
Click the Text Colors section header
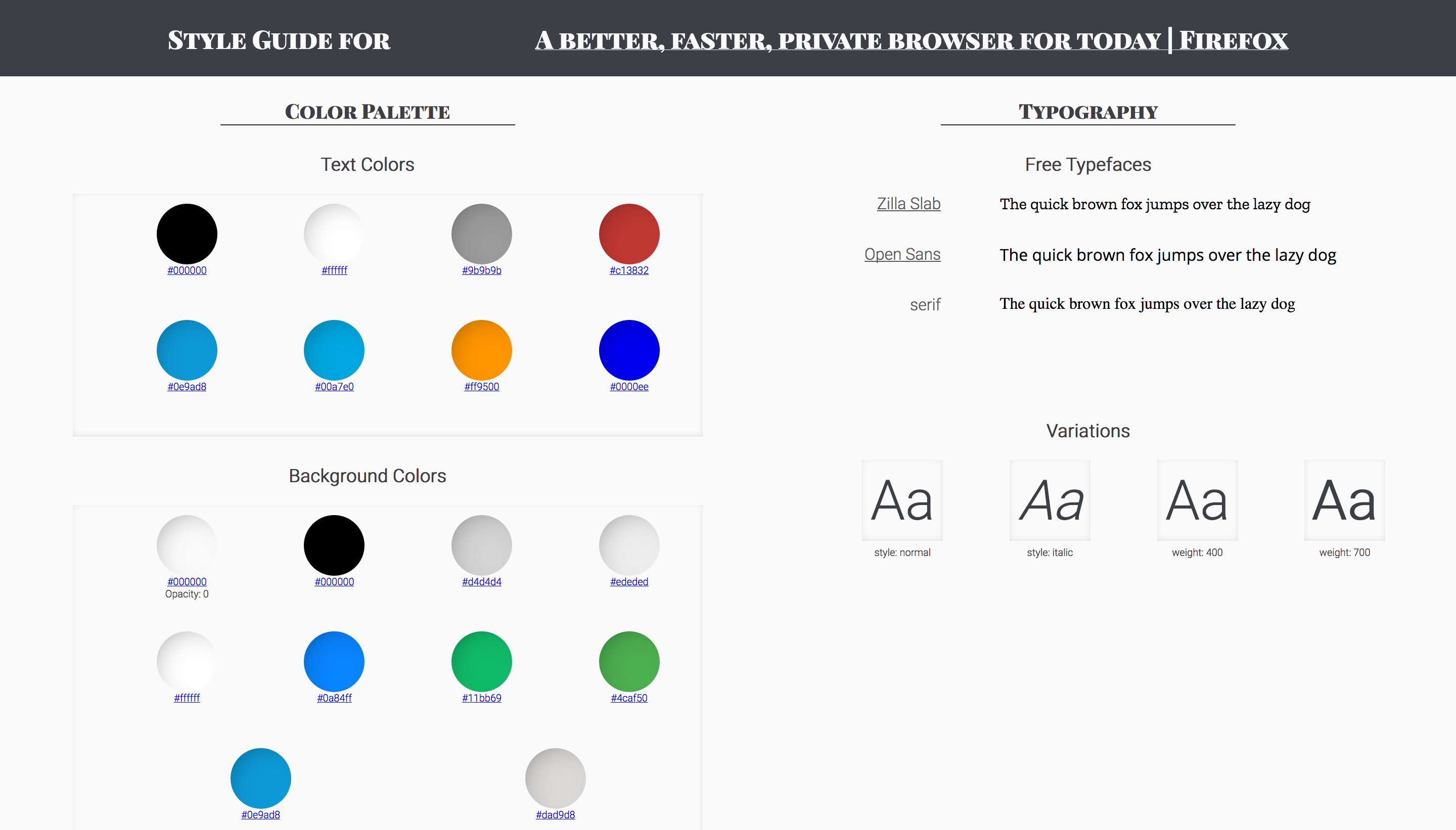coord(367,164)
